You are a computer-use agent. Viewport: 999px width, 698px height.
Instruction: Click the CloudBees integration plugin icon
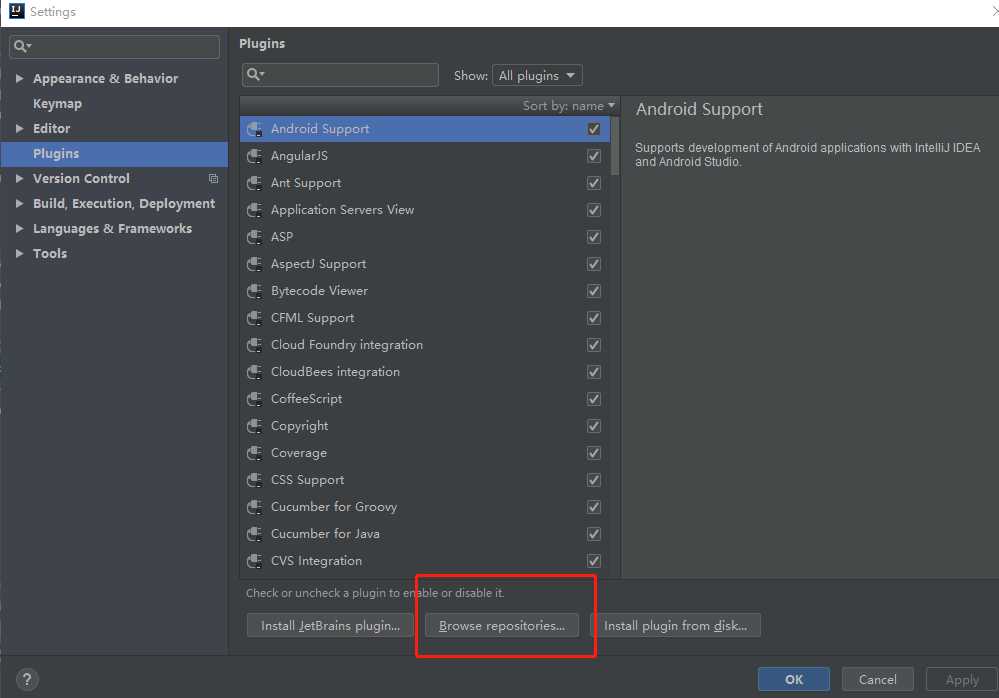coord(254,372)
